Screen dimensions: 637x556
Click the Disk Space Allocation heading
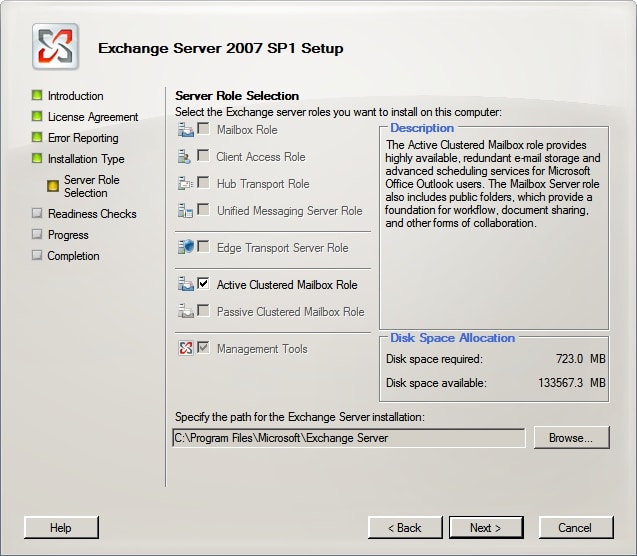453,338
